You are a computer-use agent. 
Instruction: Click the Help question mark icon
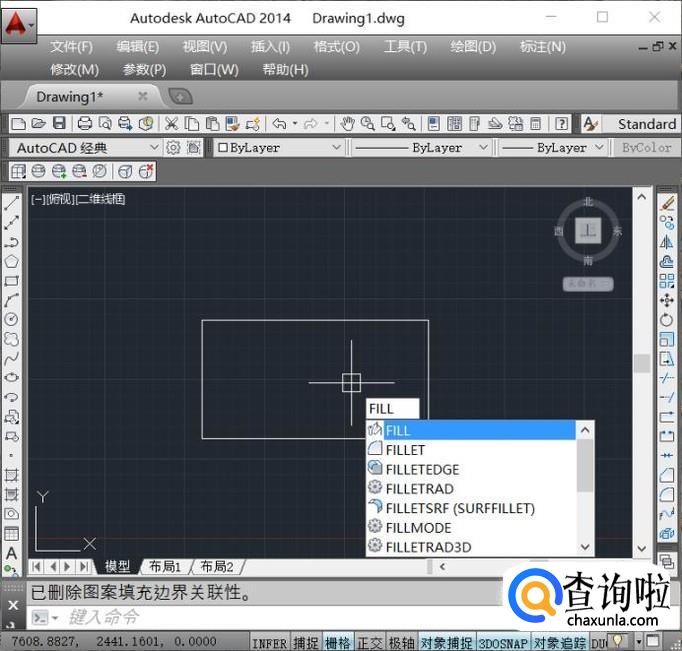pyautogui.click(x=562, y=124)
